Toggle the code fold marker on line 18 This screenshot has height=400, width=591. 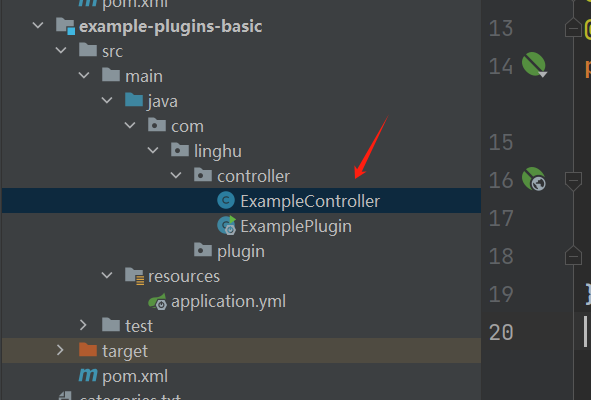[573, 255]
